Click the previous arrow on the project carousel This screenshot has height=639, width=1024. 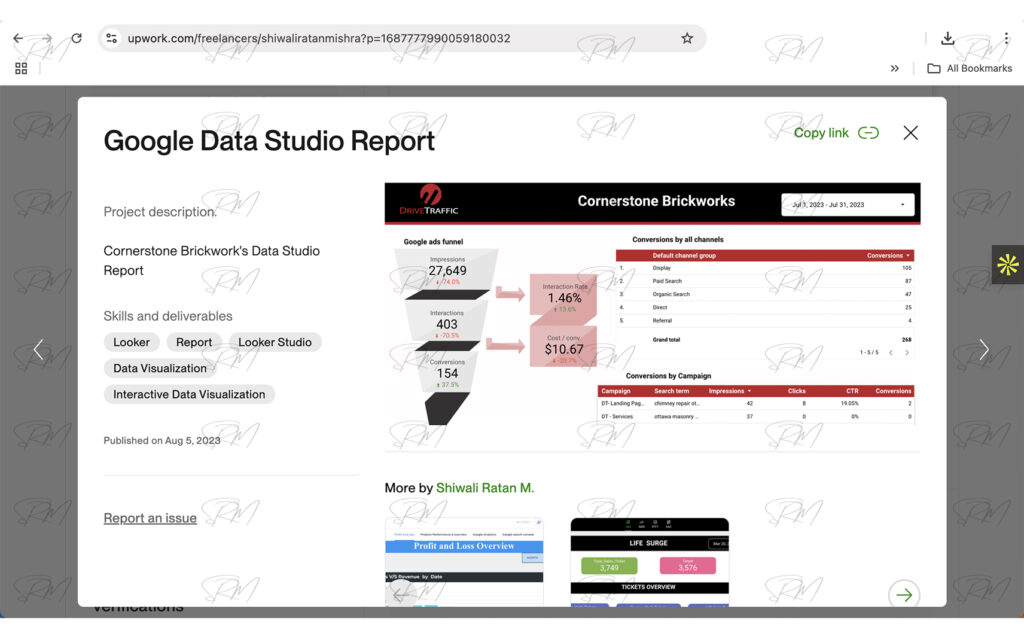tap(400, 594)
